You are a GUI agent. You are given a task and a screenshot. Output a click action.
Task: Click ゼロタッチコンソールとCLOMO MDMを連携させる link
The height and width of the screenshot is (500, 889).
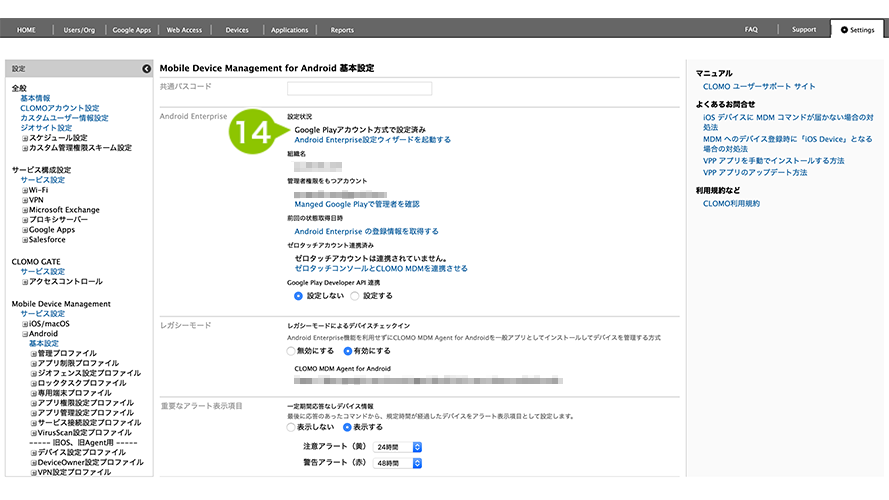point(381,269)
